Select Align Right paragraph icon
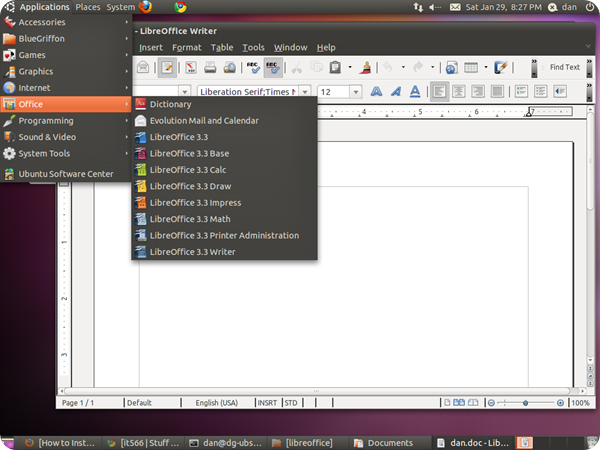 click(x=478, y=91)
